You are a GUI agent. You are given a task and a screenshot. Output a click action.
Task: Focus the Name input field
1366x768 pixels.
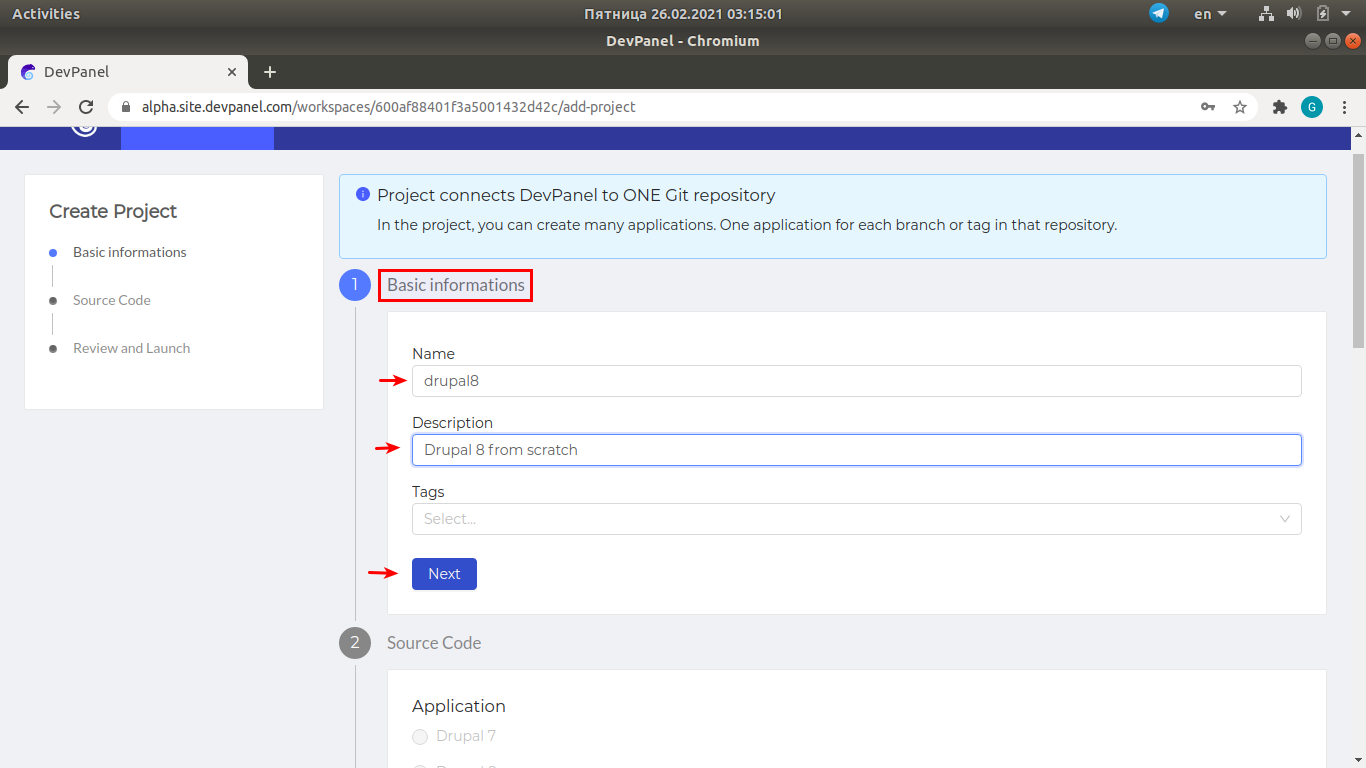point(856,381)
